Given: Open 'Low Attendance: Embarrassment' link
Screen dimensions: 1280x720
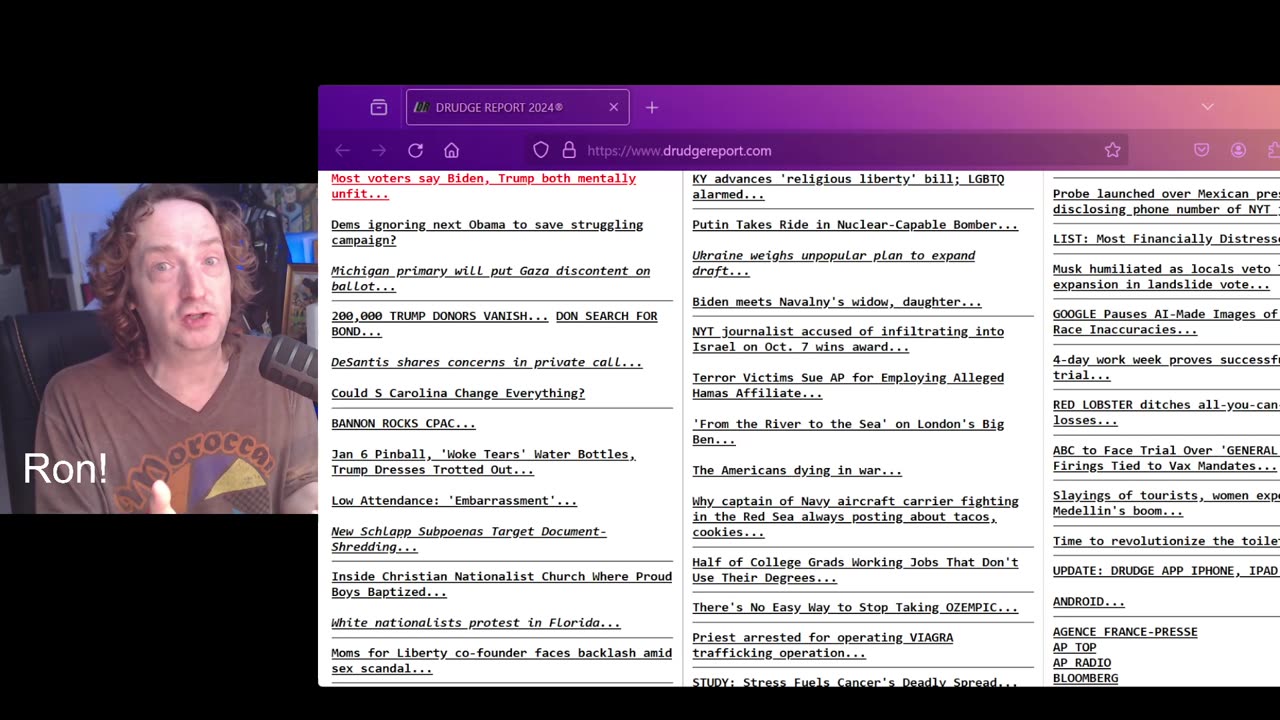Looking at the screenshot, I should [x=454, y=500].
